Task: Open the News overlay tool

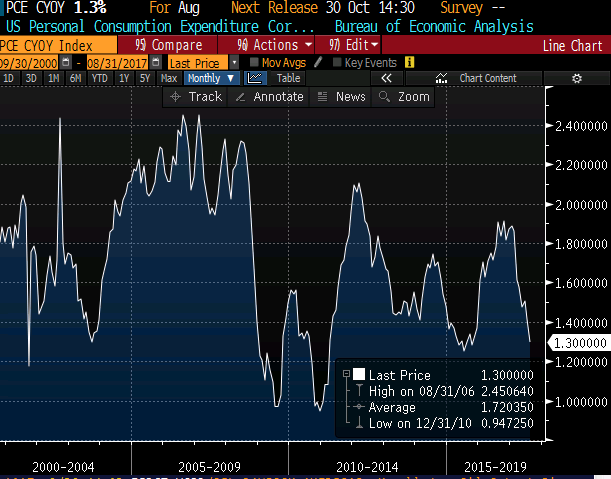Action: pos(341,97)
